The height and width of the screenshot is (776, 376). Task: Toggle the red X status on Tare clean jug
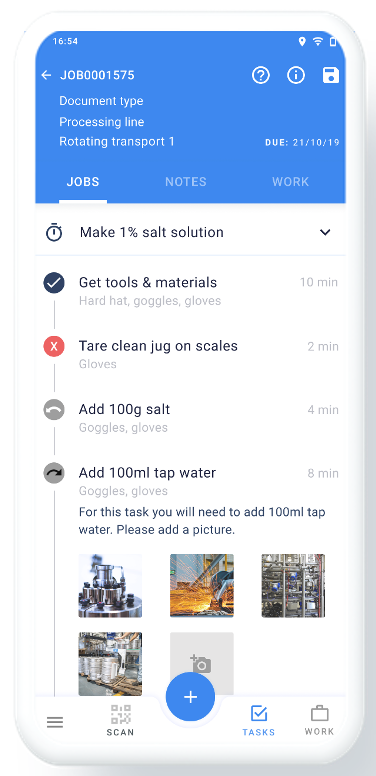[54, 347]
